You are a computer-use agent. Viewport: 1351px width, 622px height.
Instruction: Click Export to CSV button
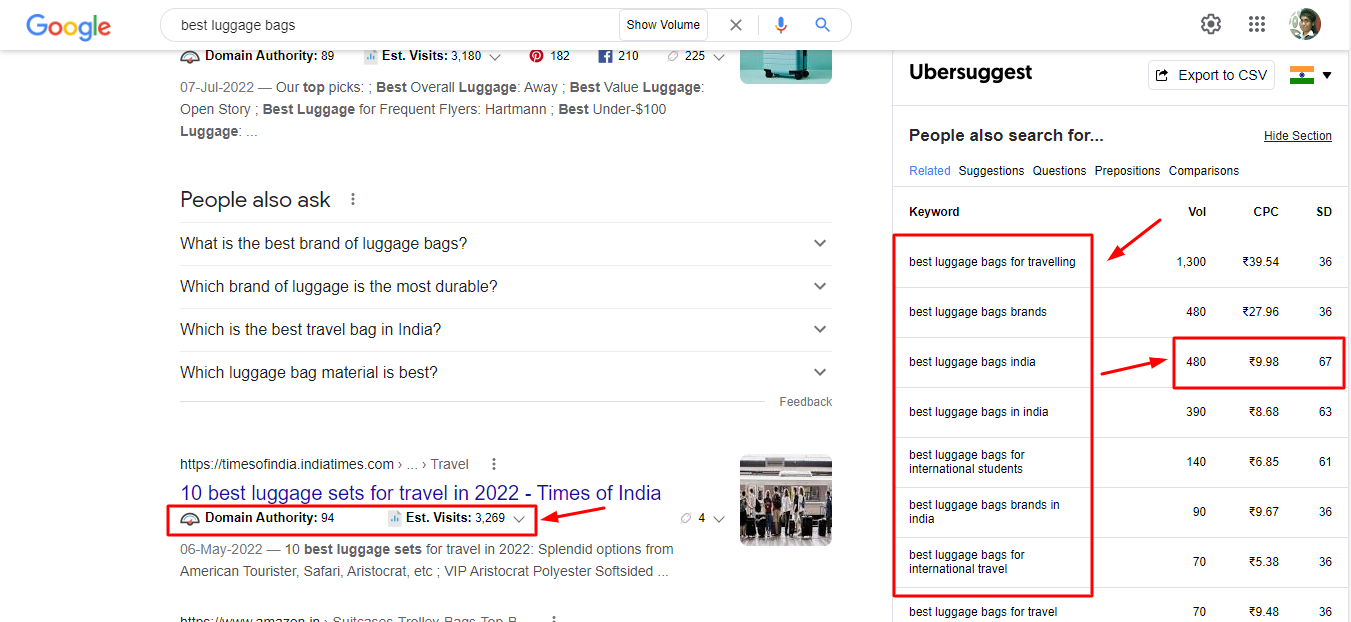(1212, 75)
